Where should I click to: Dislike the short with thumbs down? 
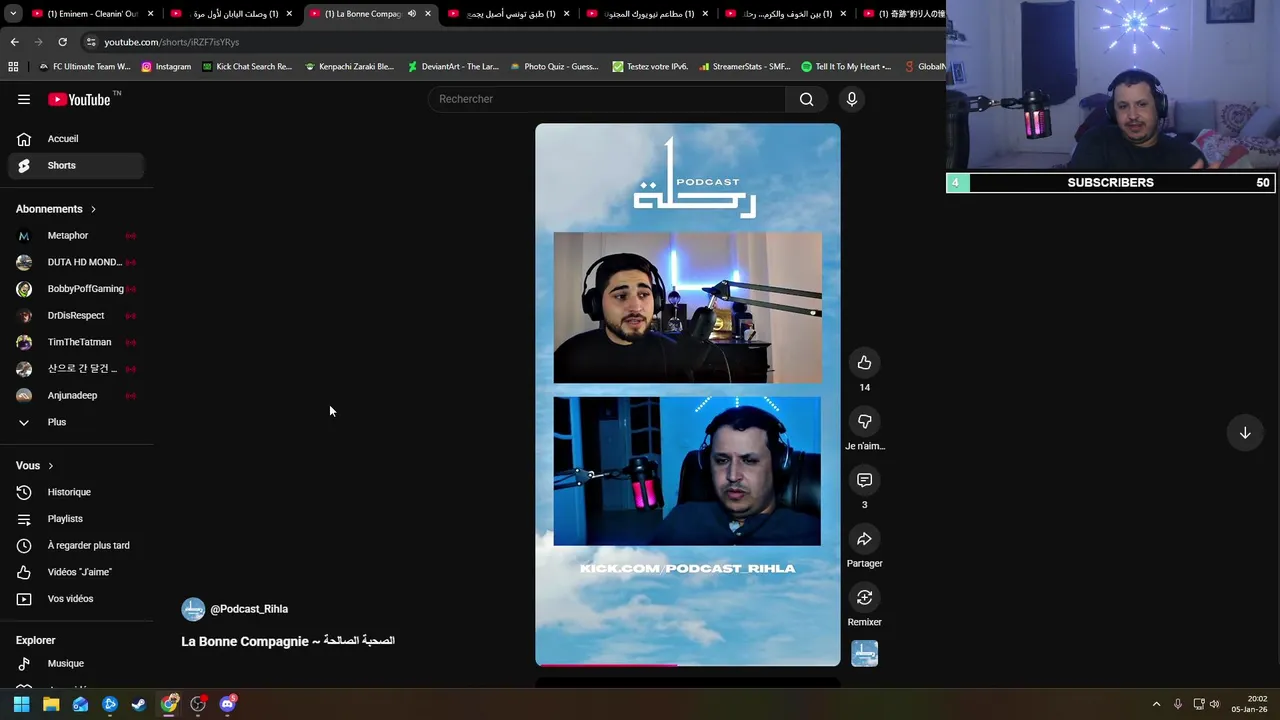tap(864, 421)
